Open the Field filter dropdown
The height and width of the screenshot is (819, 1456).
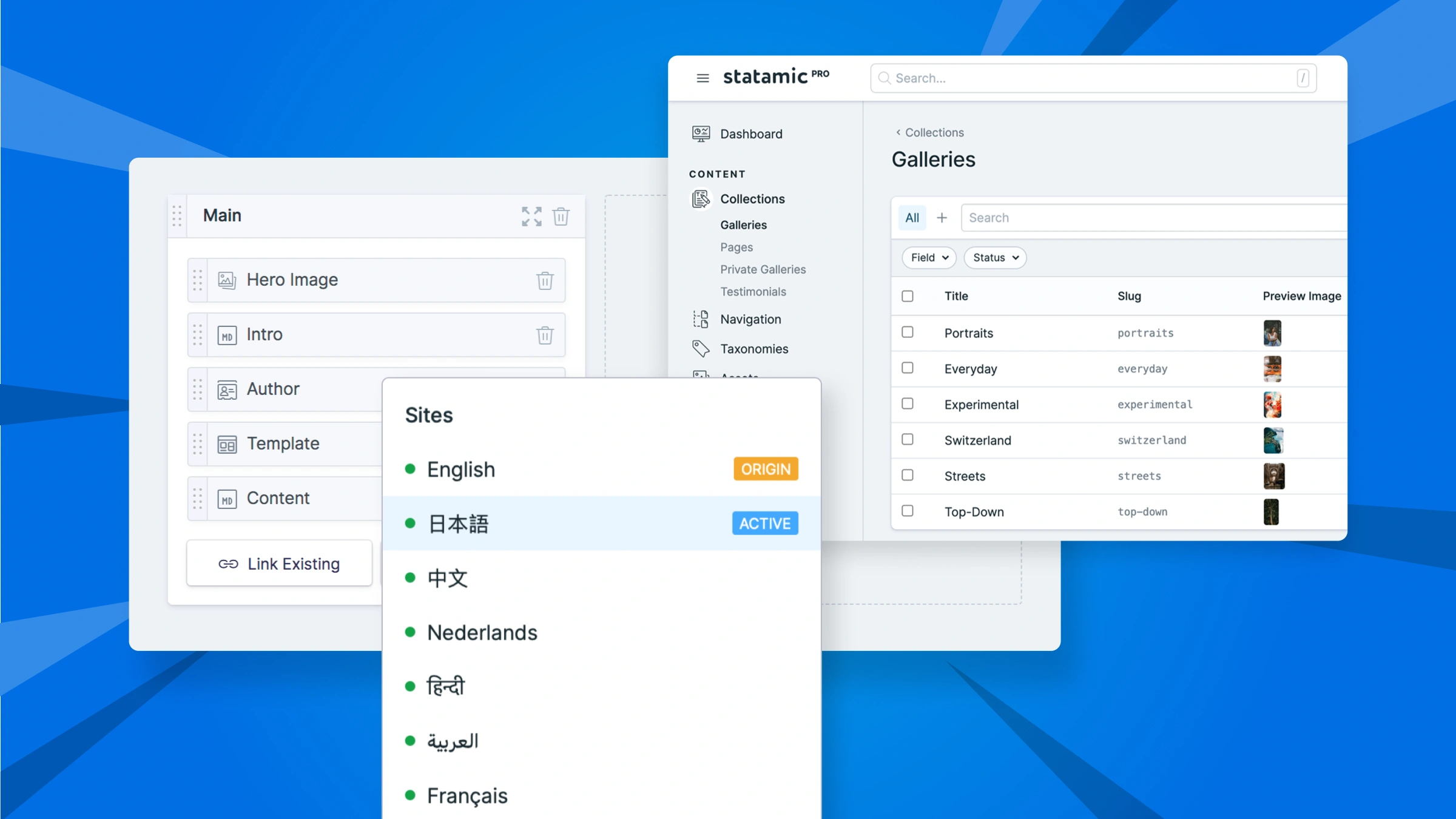[929, 258]
